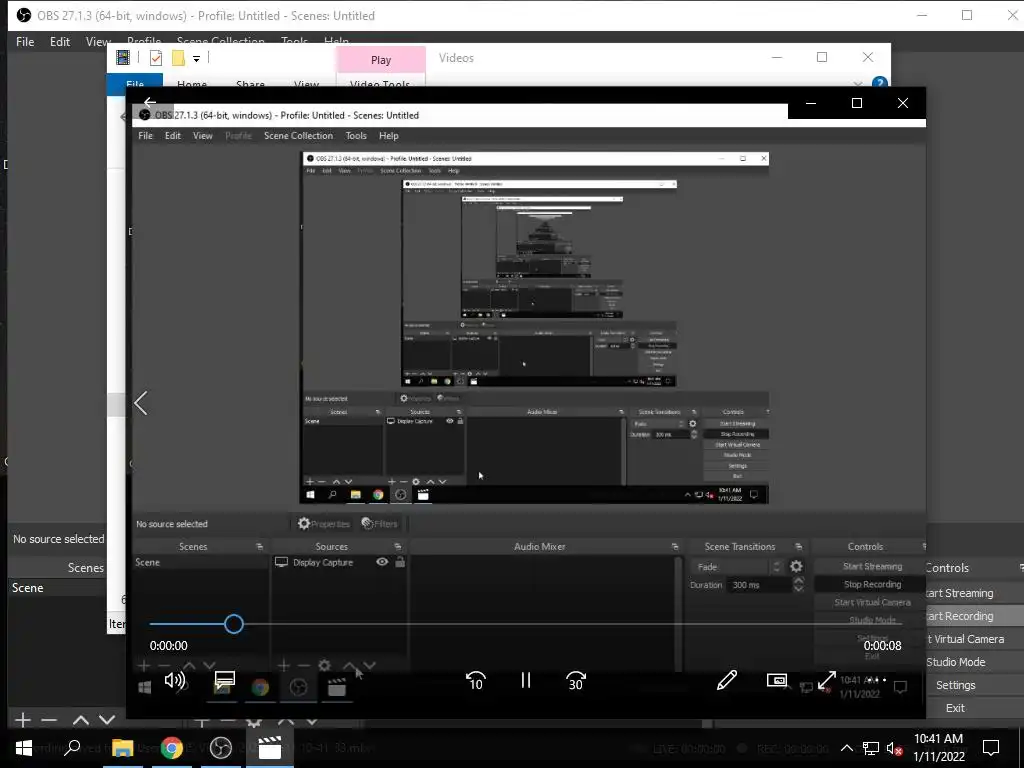Skip forward 30 seconds in the video
1024x768 pixels.
point(575,680)
